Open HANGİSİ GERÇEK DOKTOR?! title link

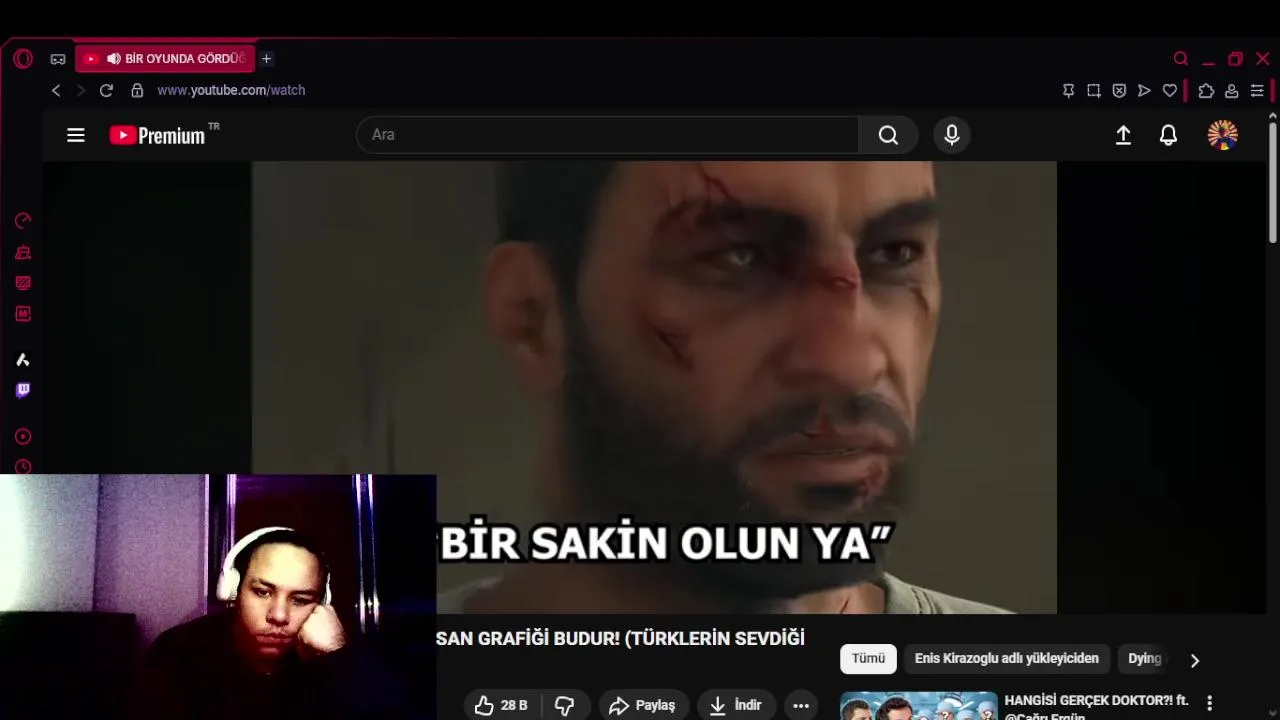pyautogui.click(x=1097, y=706)
